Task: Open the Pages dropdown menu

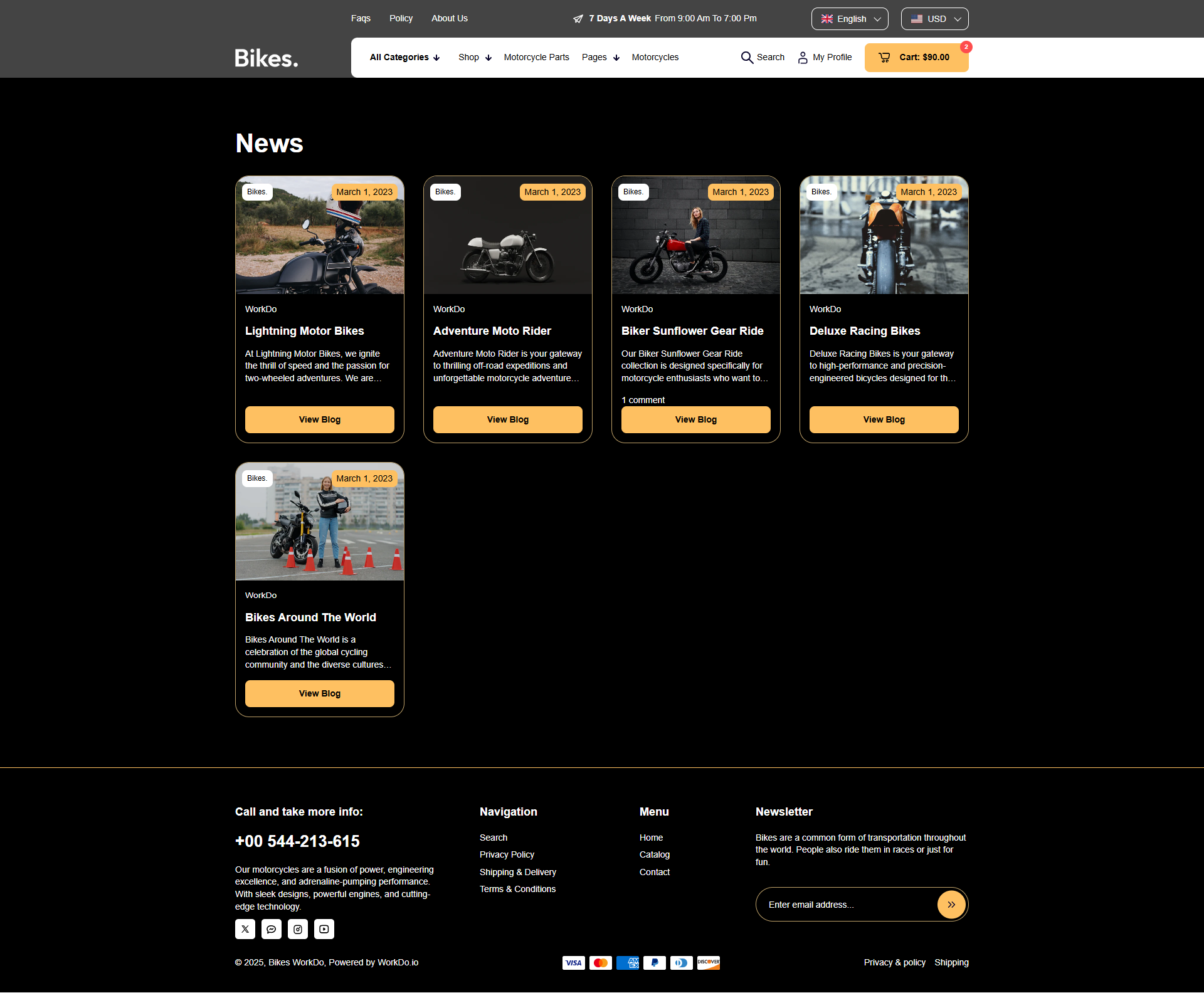Action: point(599,57)
